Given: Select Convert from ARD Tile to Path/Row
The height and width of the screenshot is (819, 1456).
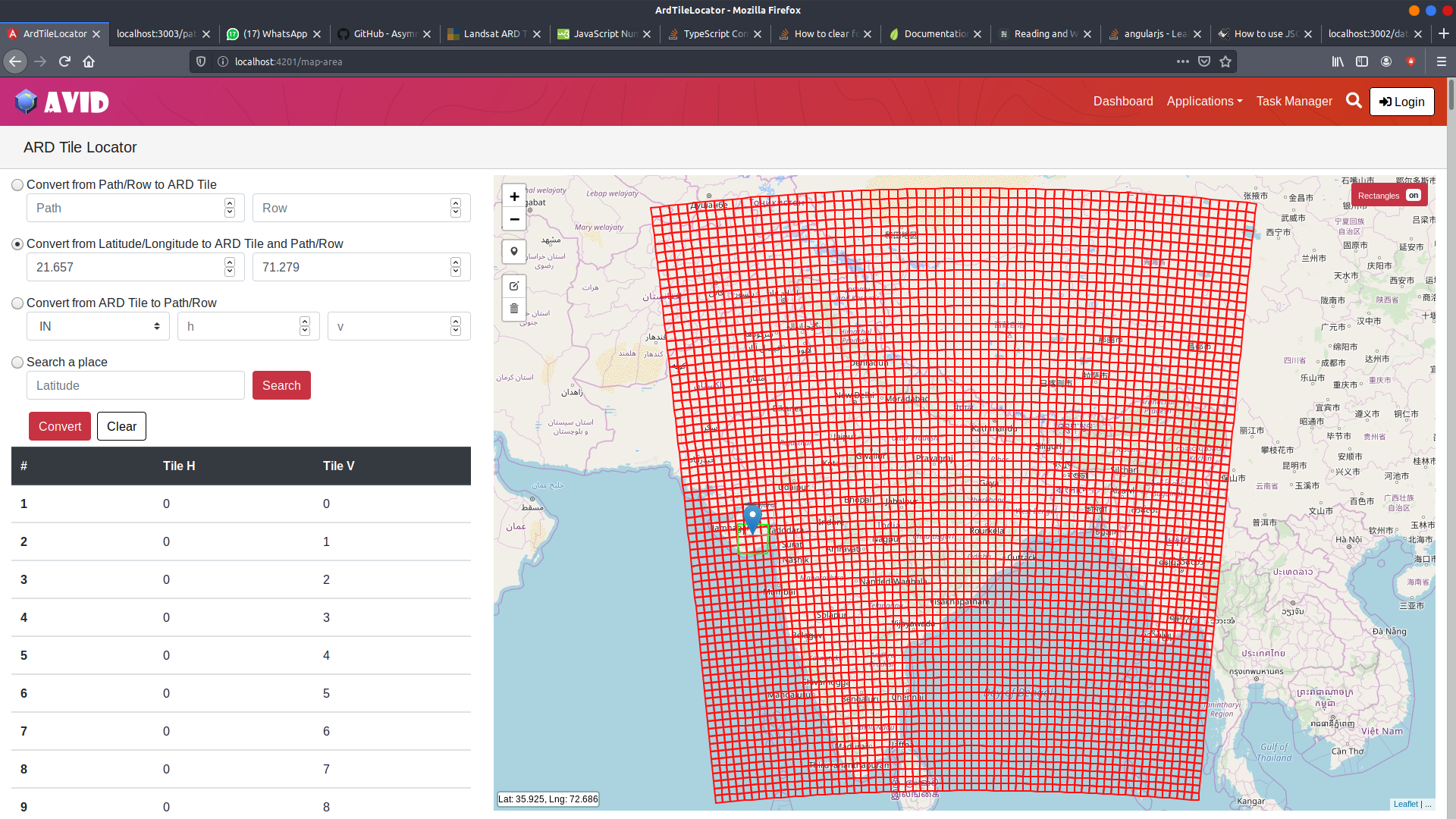Looking at the screenshot, I should click(17, 303).
